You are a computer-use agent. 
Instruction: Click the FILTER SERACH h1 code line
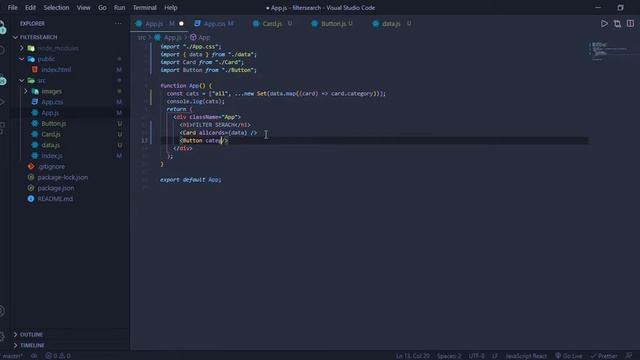(215, 125)
